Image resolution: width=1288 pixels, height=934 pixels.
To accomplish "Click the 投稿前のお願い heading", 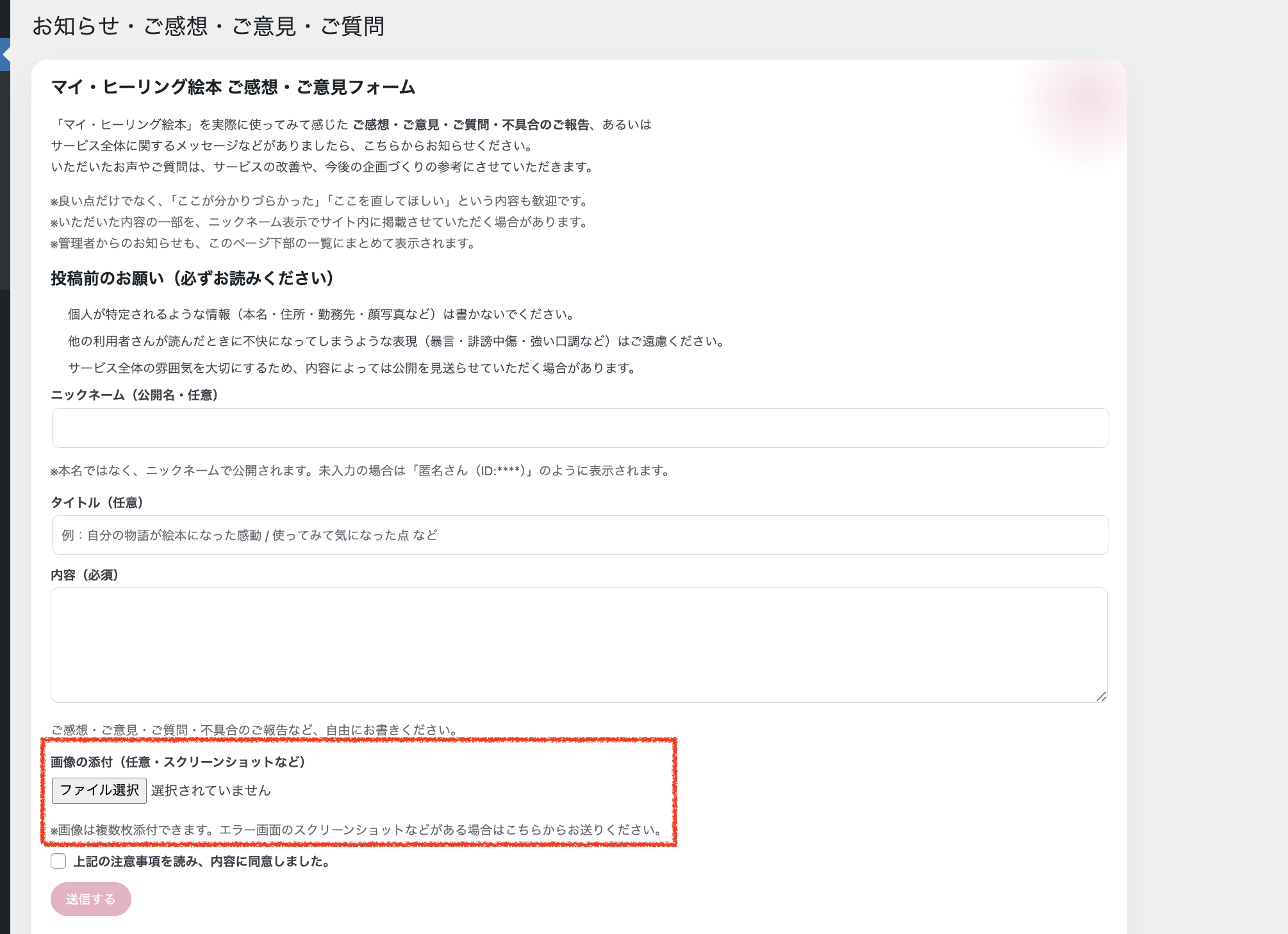I will point(192,279).
